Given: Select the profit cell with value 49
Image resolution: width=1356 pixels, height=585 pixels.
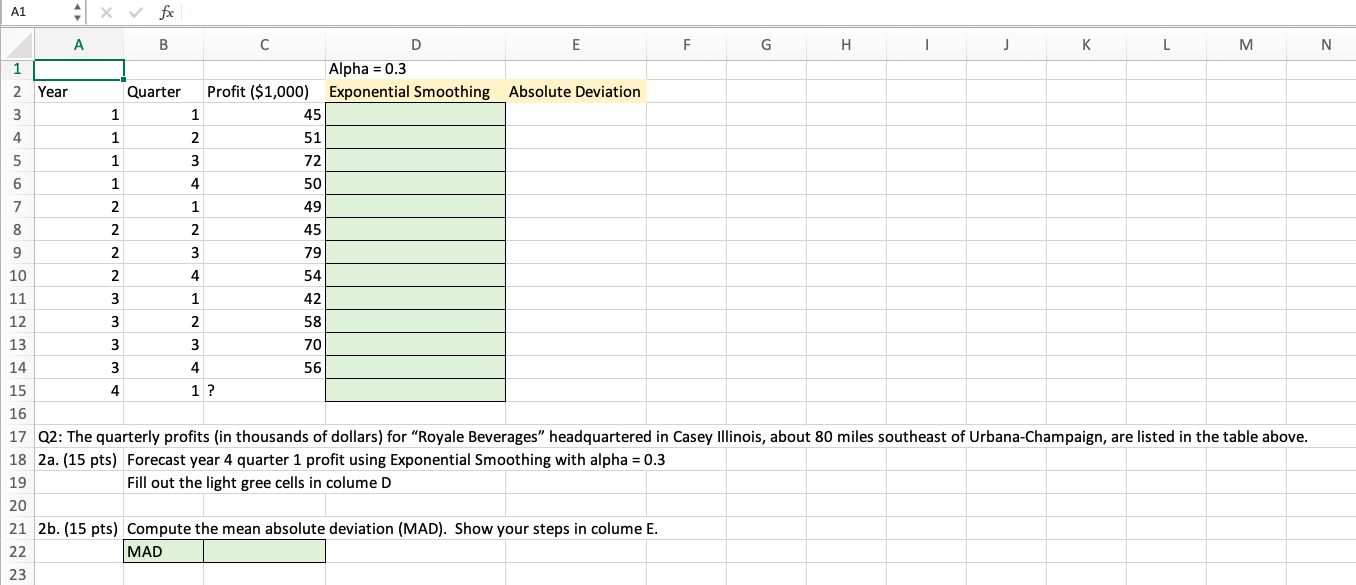Looking at the screenshot, I should 264,206.
